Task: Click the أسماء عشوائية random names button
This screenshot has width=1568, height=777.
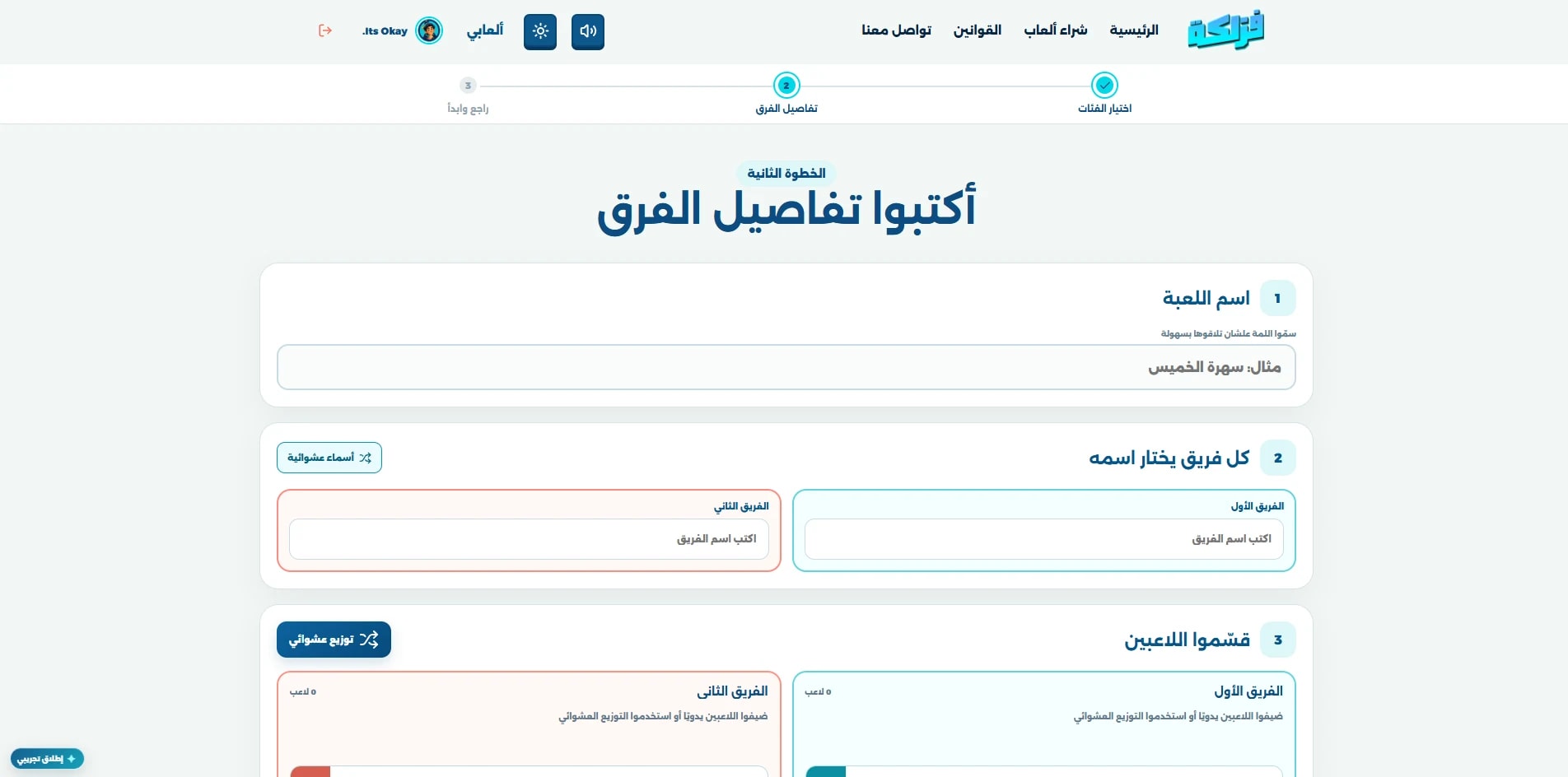Action: click(329, 458)
